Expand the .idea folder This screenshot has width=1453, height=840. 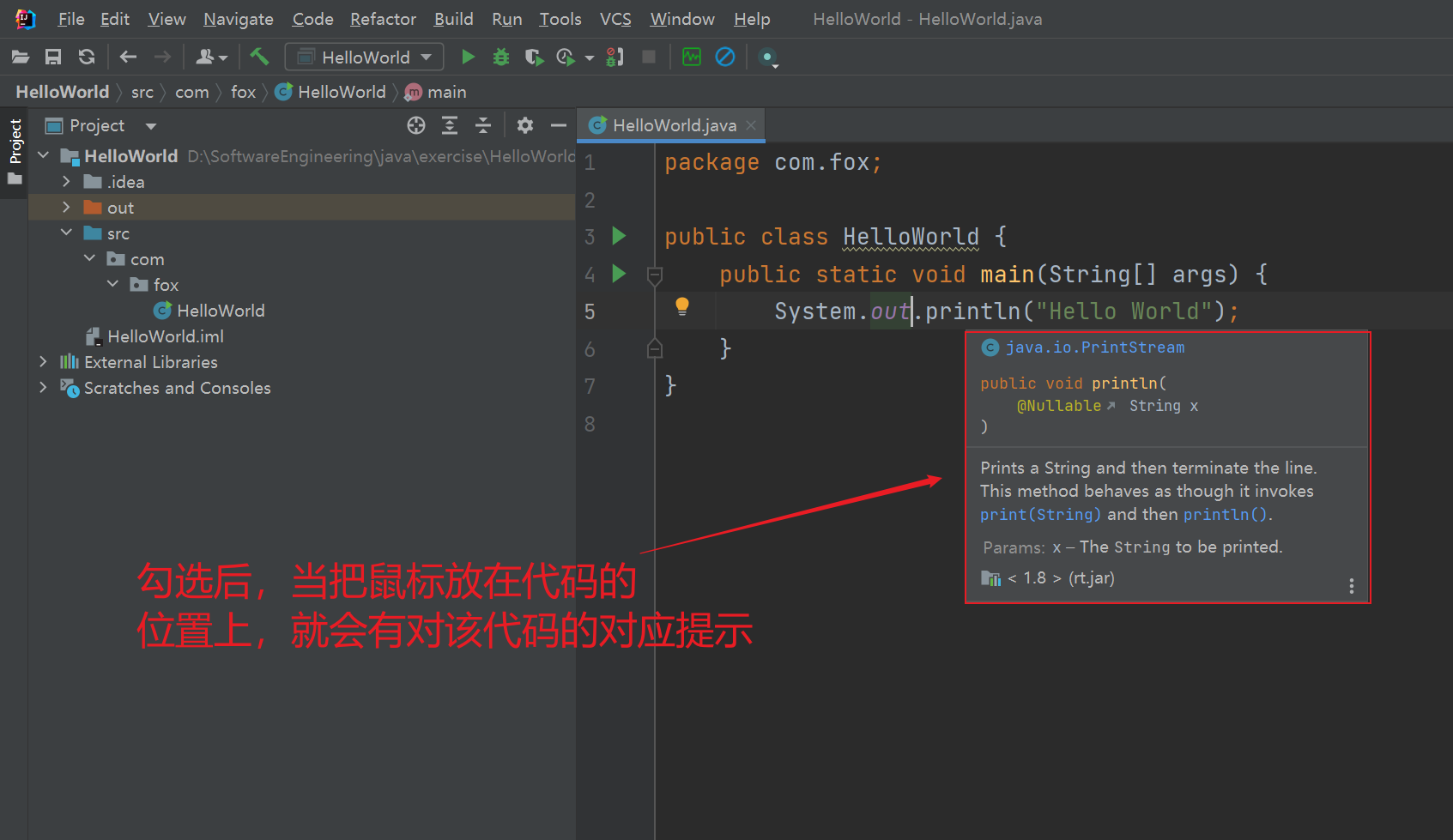point(66,181)
